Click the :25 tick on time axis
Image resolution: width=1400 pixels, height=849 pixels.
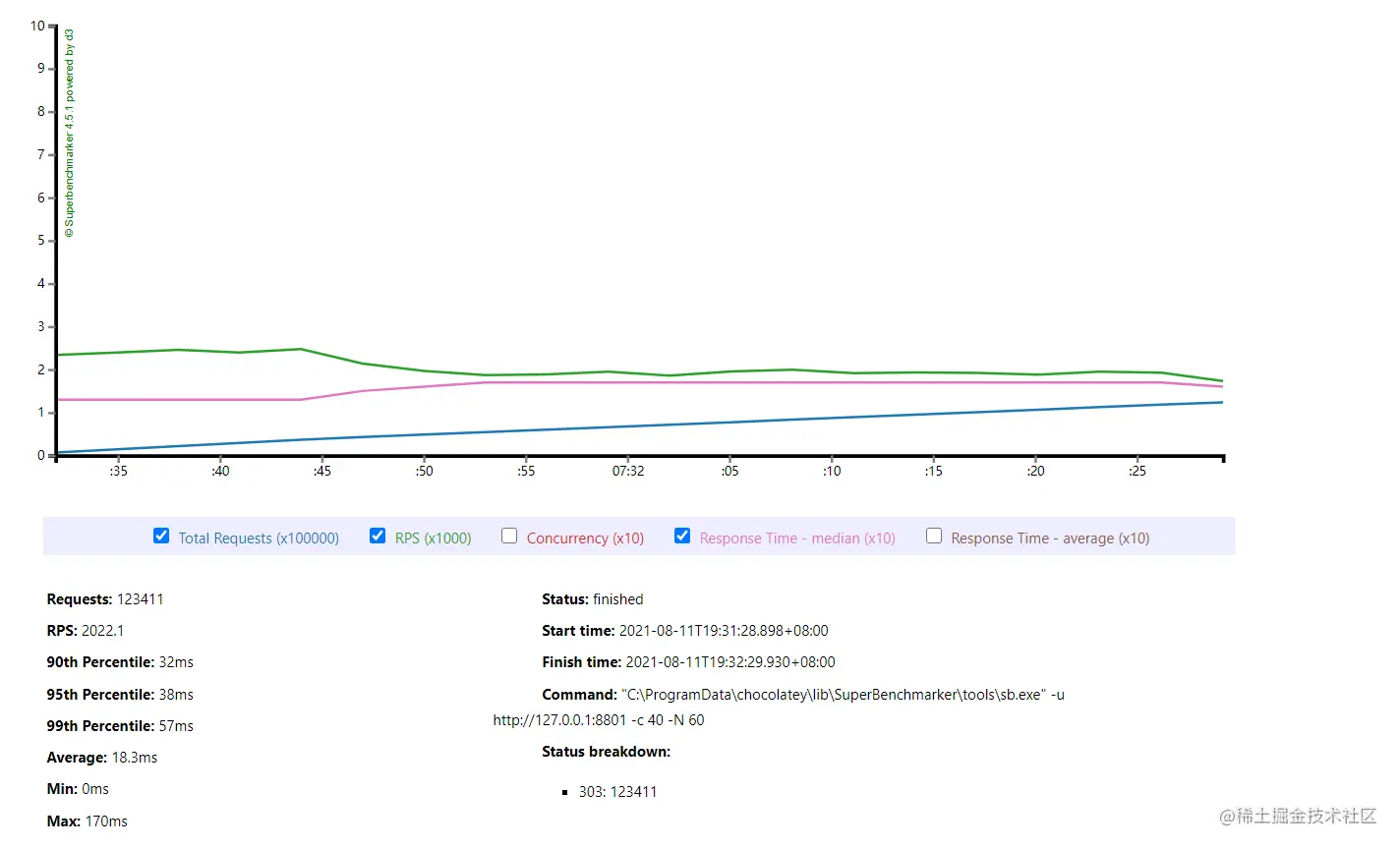[1137, 471]
